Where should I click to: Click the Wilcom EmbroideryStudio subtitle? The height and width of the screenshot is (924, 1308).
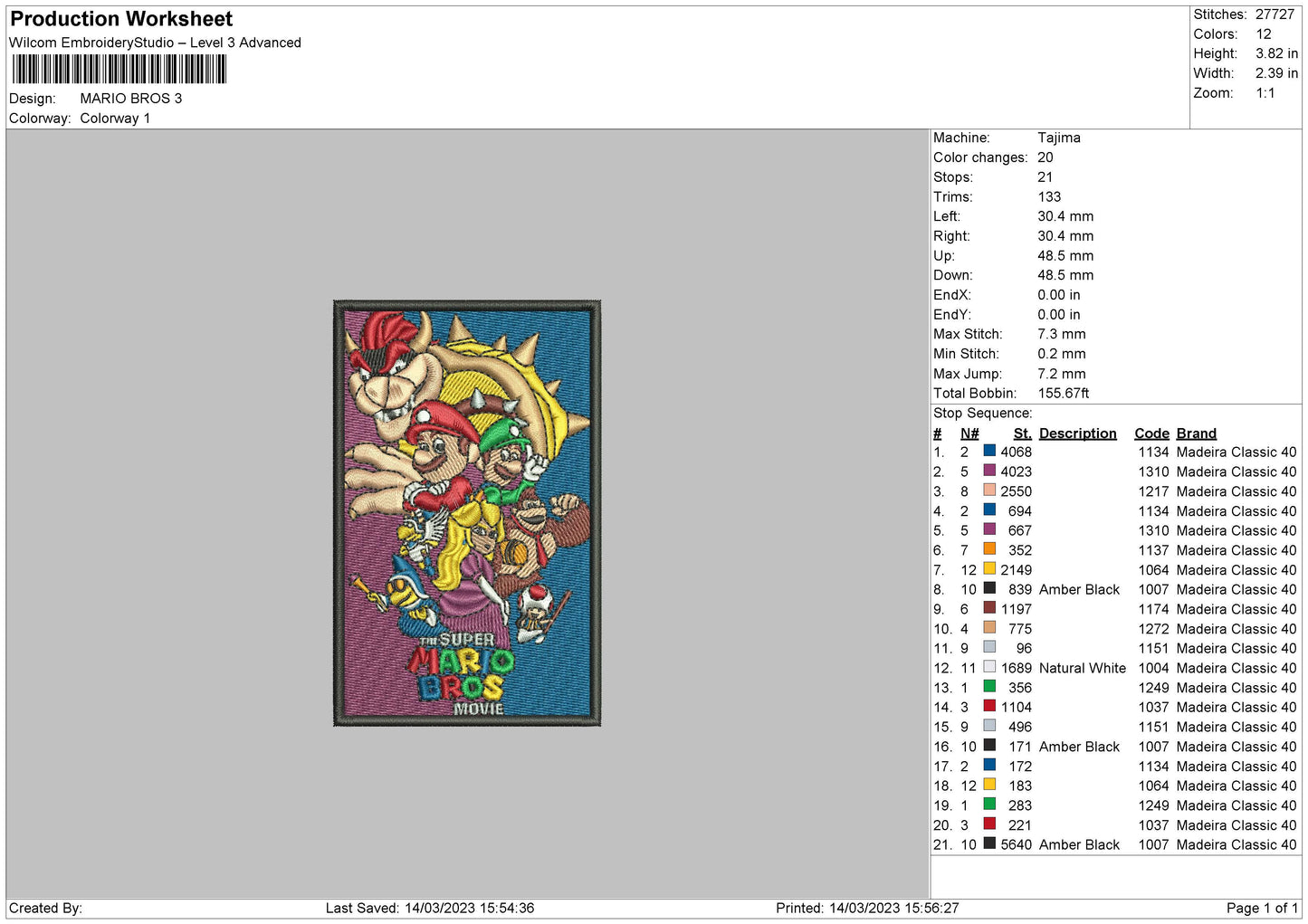click(x=155, y=43)
